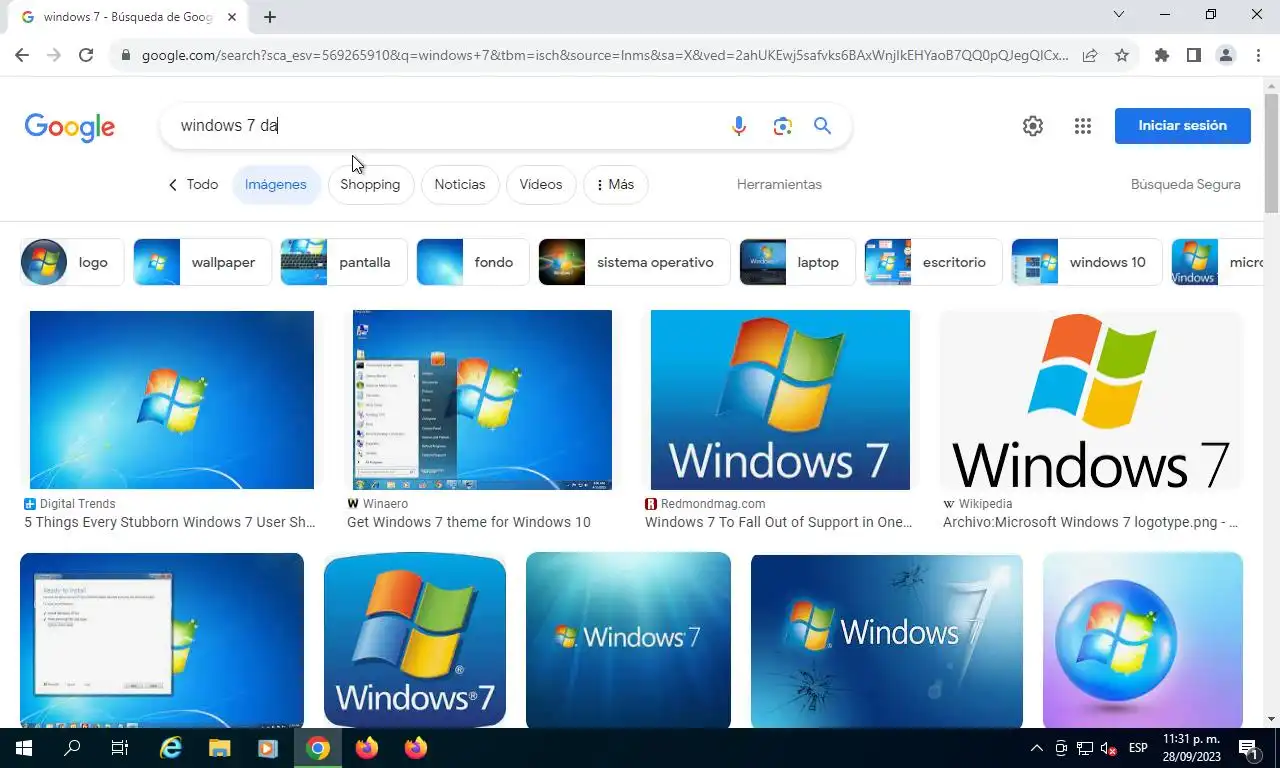Open the Winaero start menu screenshot
Image resolution: width=1280 pixels, height=768 pixels.
point(482,400)
